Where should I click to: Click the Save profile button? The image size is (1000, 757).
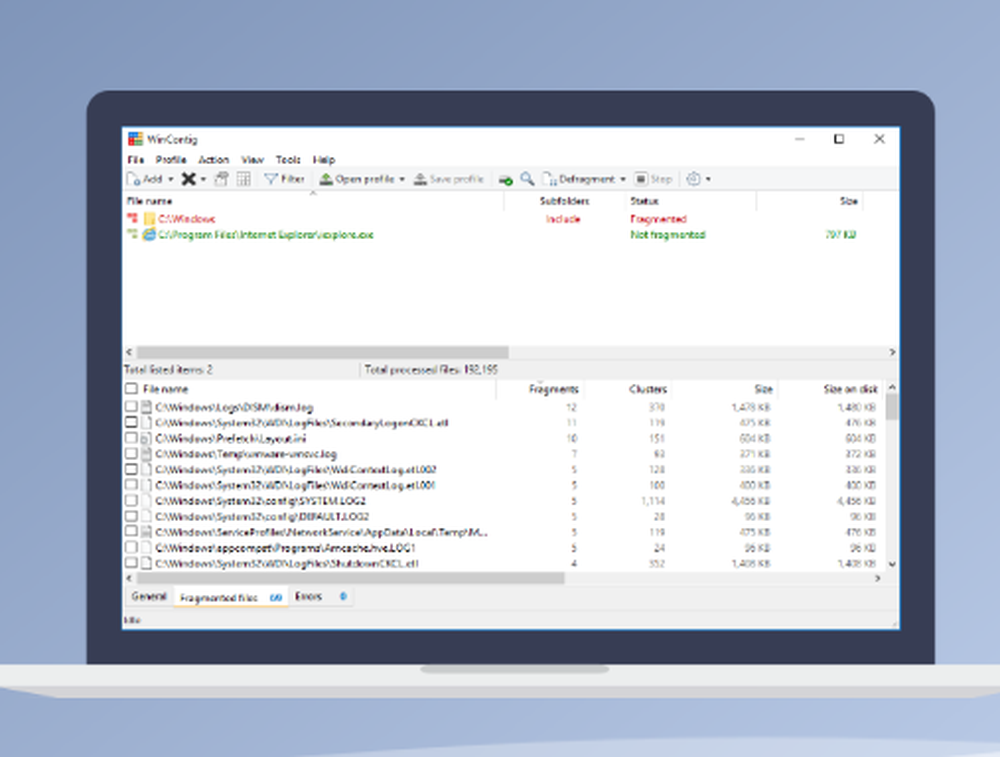pyautogui.click(x=449, y=179)
